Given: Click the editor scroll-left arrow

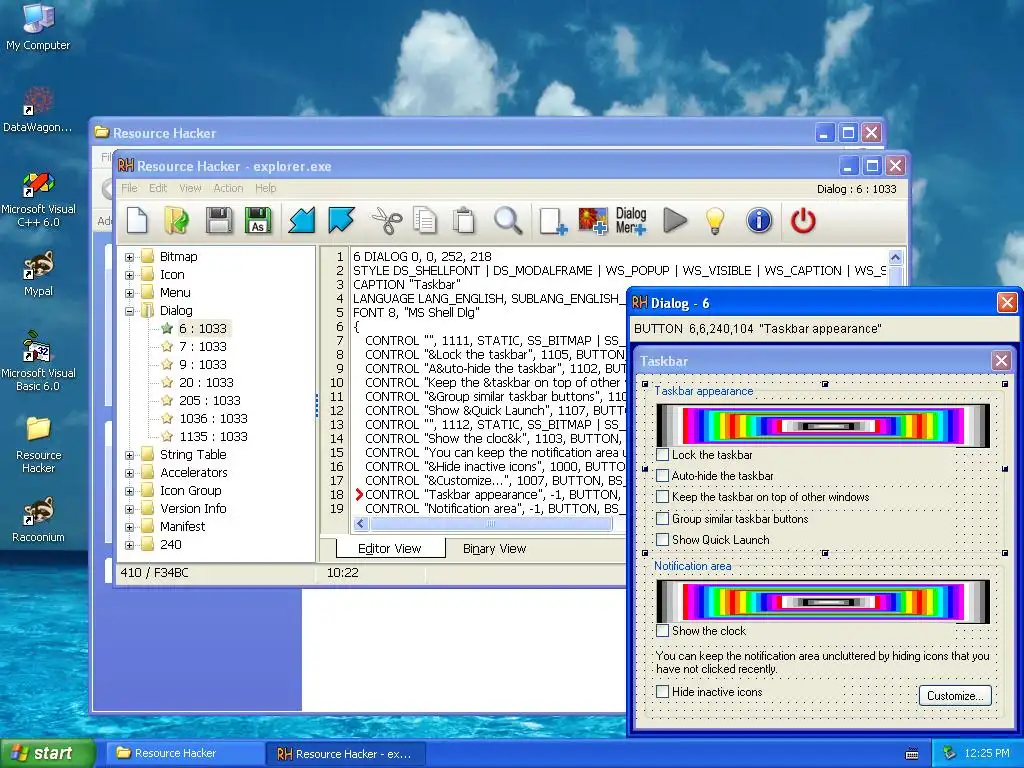Looking at the screenshot, I should click(360, 524).
